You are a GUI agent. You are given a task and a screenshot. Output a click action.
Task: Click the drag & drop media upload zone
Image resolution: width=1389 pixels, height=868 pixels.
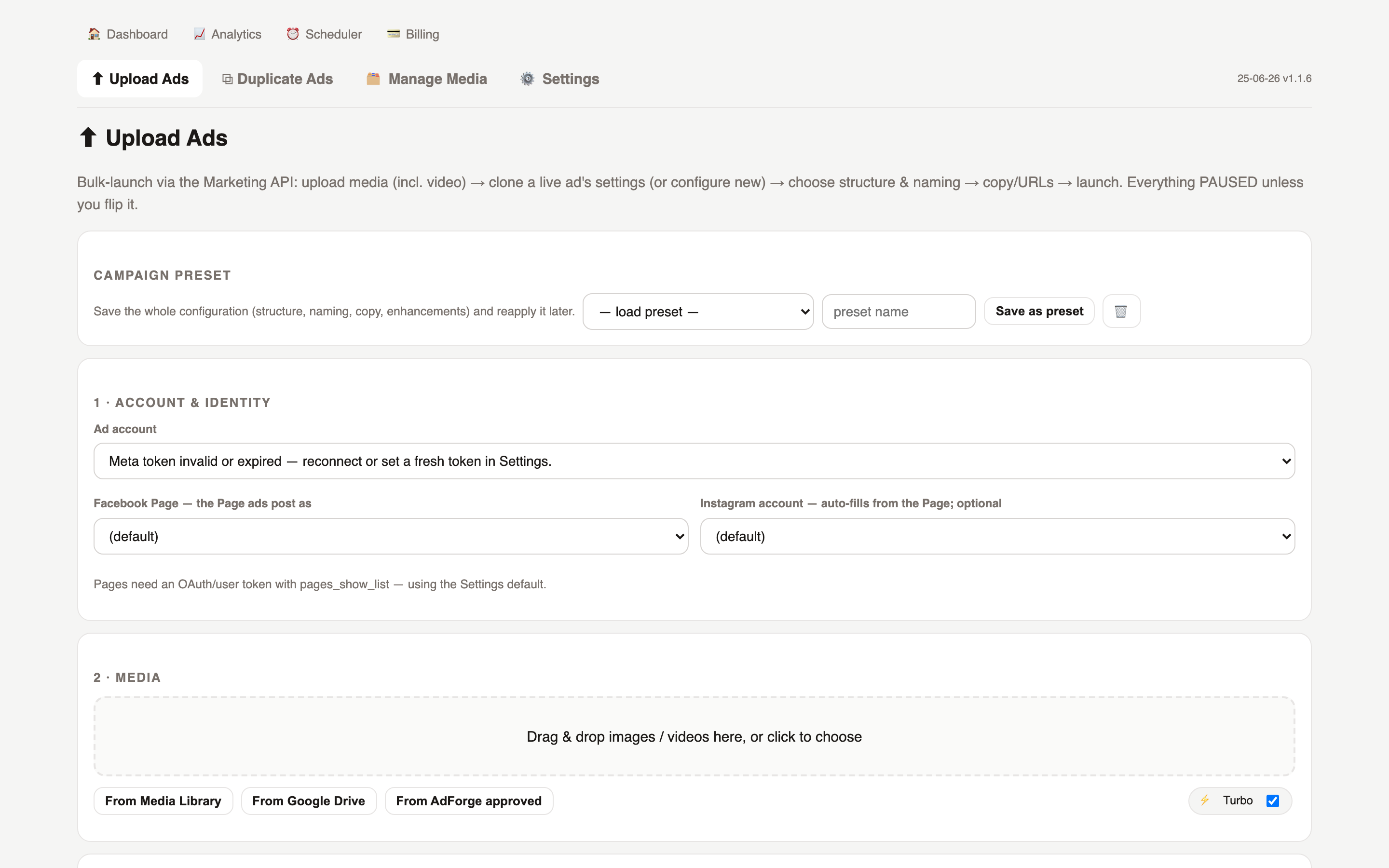694,736
